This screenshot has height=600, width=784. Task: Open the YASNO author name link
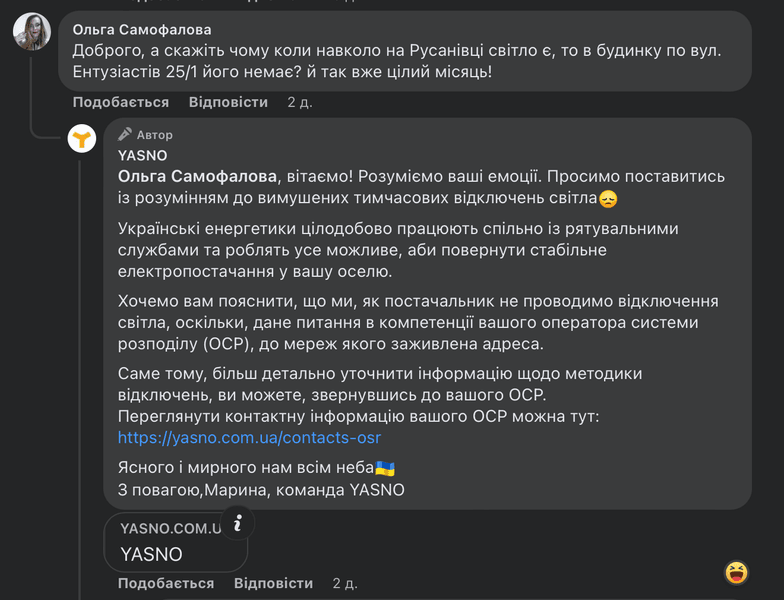point(142,155)
